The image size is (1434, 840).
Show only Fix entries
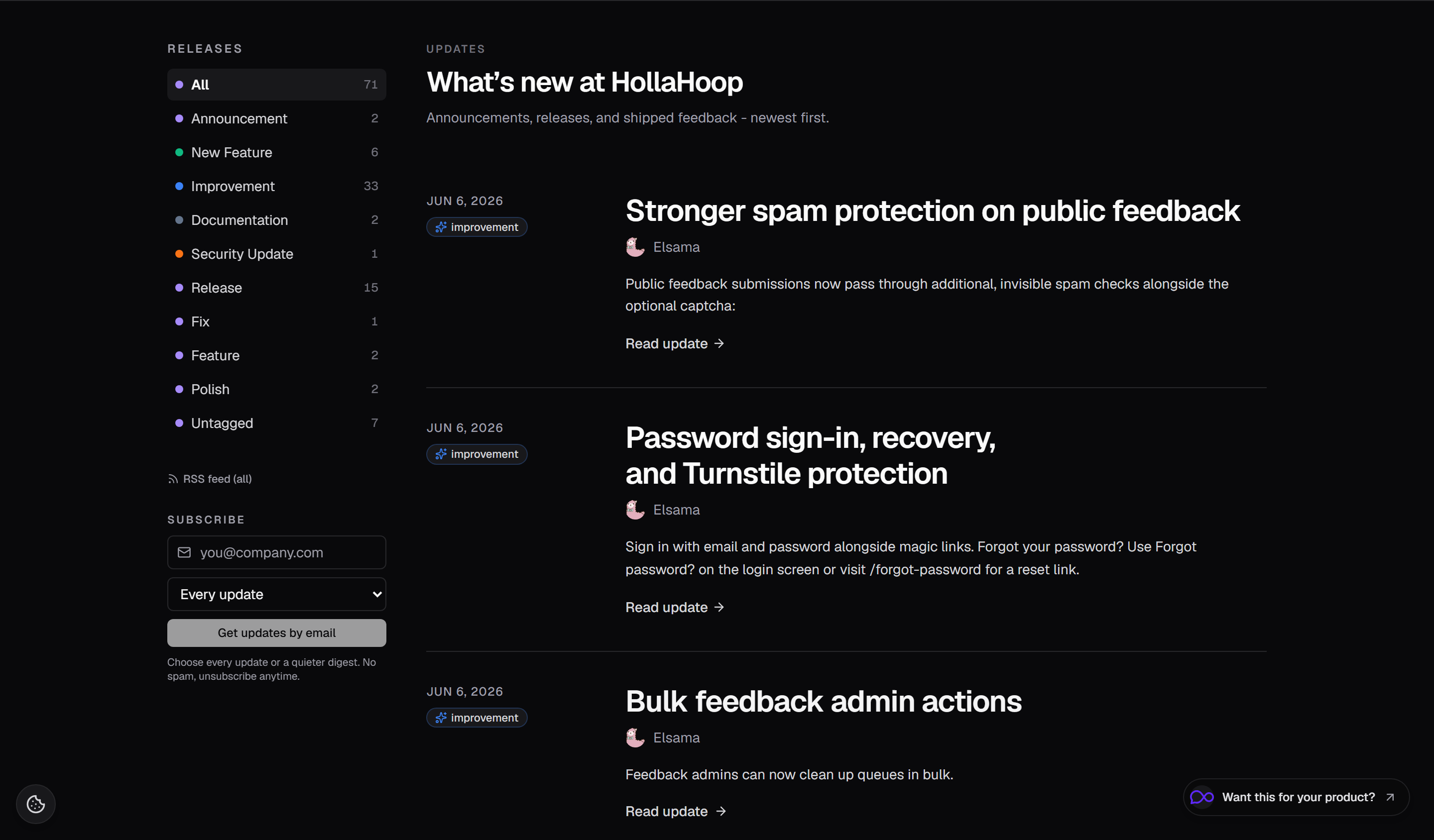(x=276, y=321)
